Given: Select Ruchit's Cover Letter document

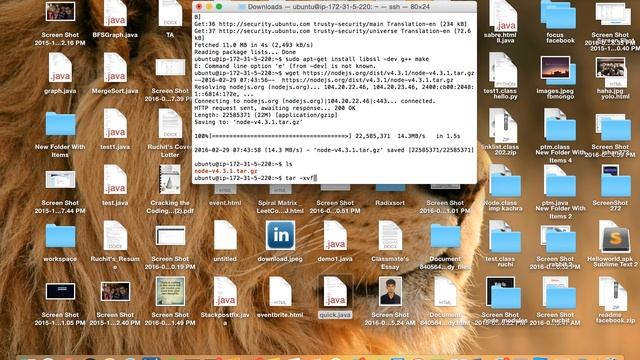Looking at the screenshot, I should click(x=170, y=124).
